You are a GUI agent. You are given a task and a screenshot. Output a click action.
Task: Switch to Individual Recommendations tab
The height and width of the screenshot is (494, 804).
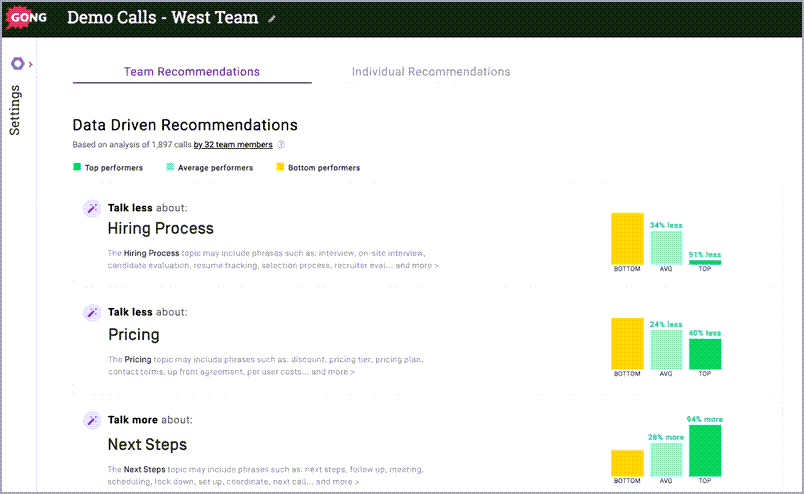tap(431, 72)
